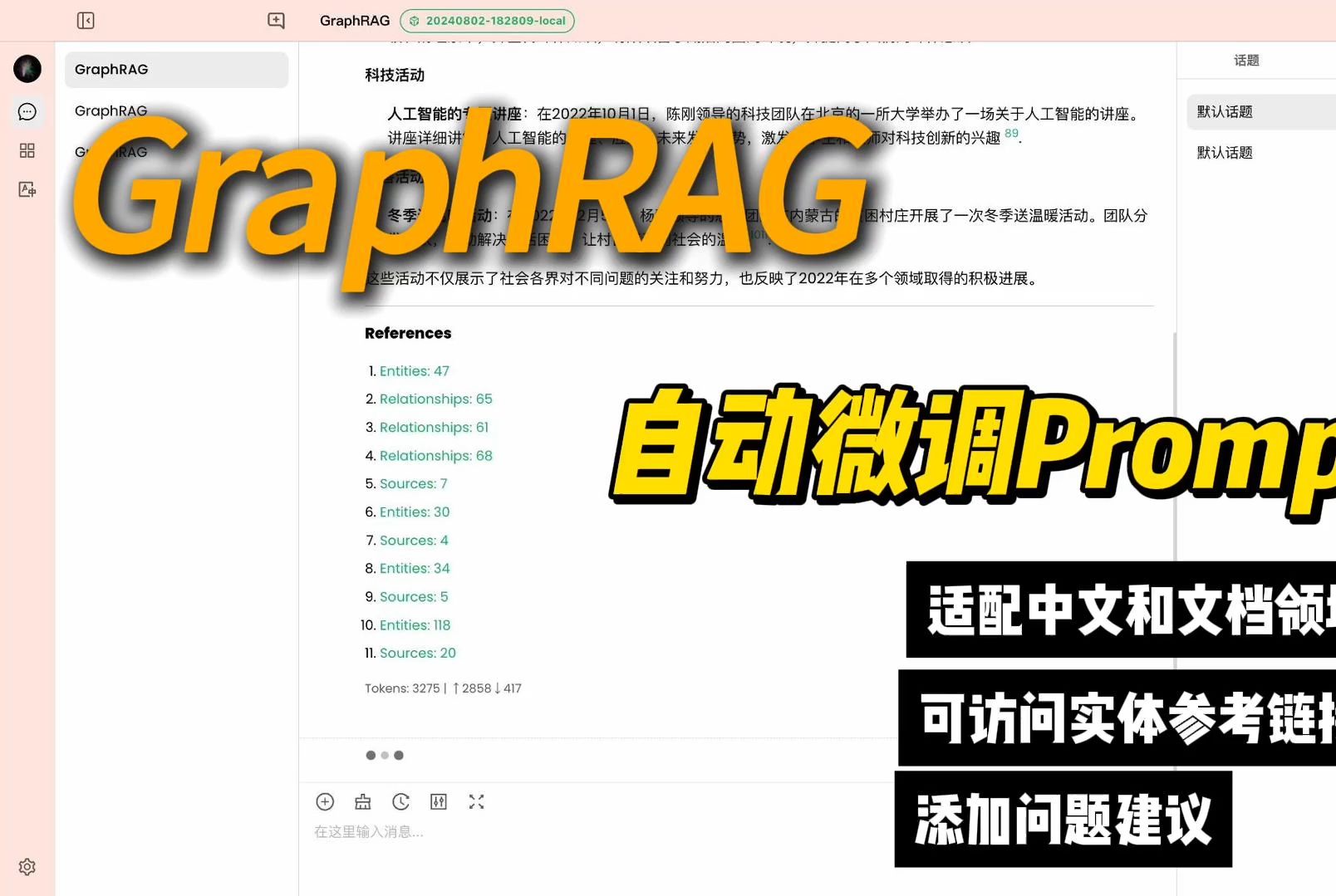Switch to the chat bubble view
1336x896 pixels.
pyautogui.click(x=27, y=111)
